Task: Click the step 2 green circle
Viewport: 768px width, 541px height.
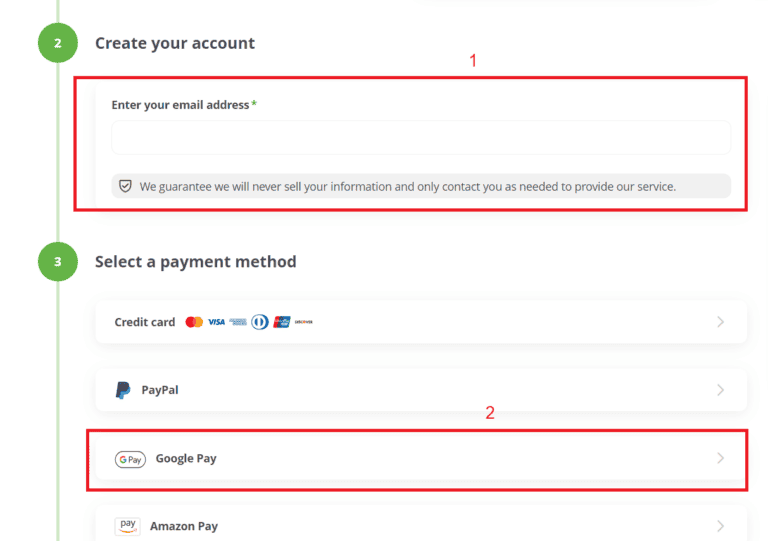Action: pos(58,43)
